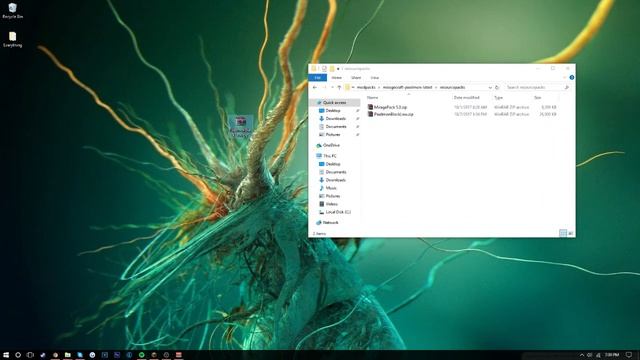The height and width of the screenshot is (360, 640).
Task: Open the recent locations dropdown arrow
Action: tap(332, 87)
